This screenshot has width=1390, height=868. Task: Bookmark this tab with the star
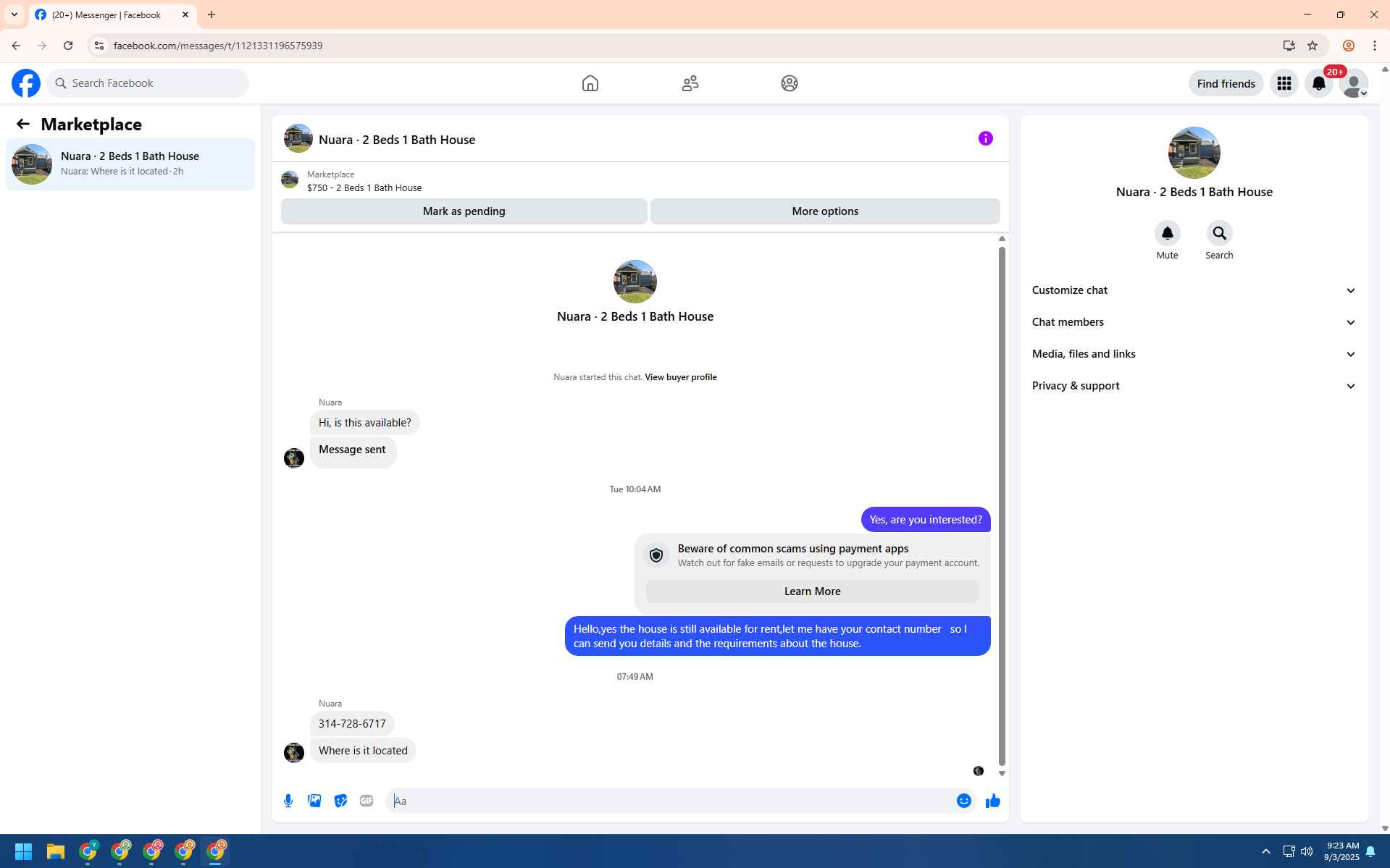1312,46
